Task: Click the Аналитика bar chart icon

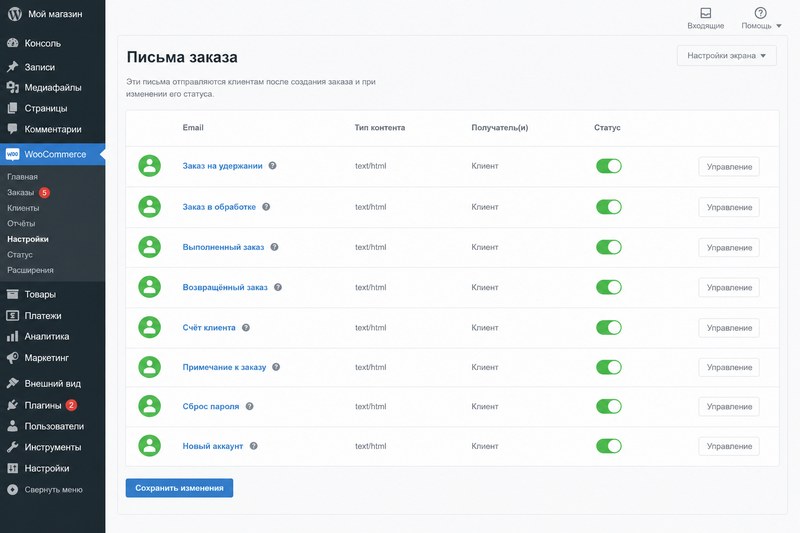Action: (x=13, y=336)
